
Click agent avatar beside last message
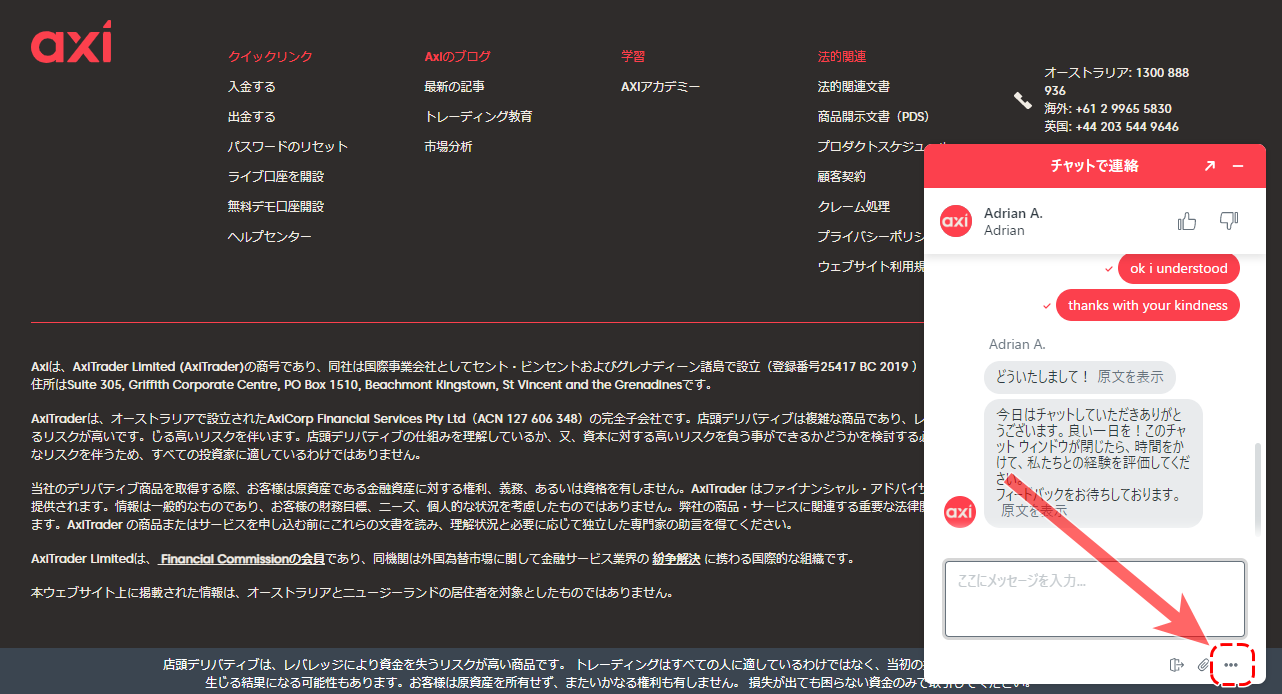(960, 512)
